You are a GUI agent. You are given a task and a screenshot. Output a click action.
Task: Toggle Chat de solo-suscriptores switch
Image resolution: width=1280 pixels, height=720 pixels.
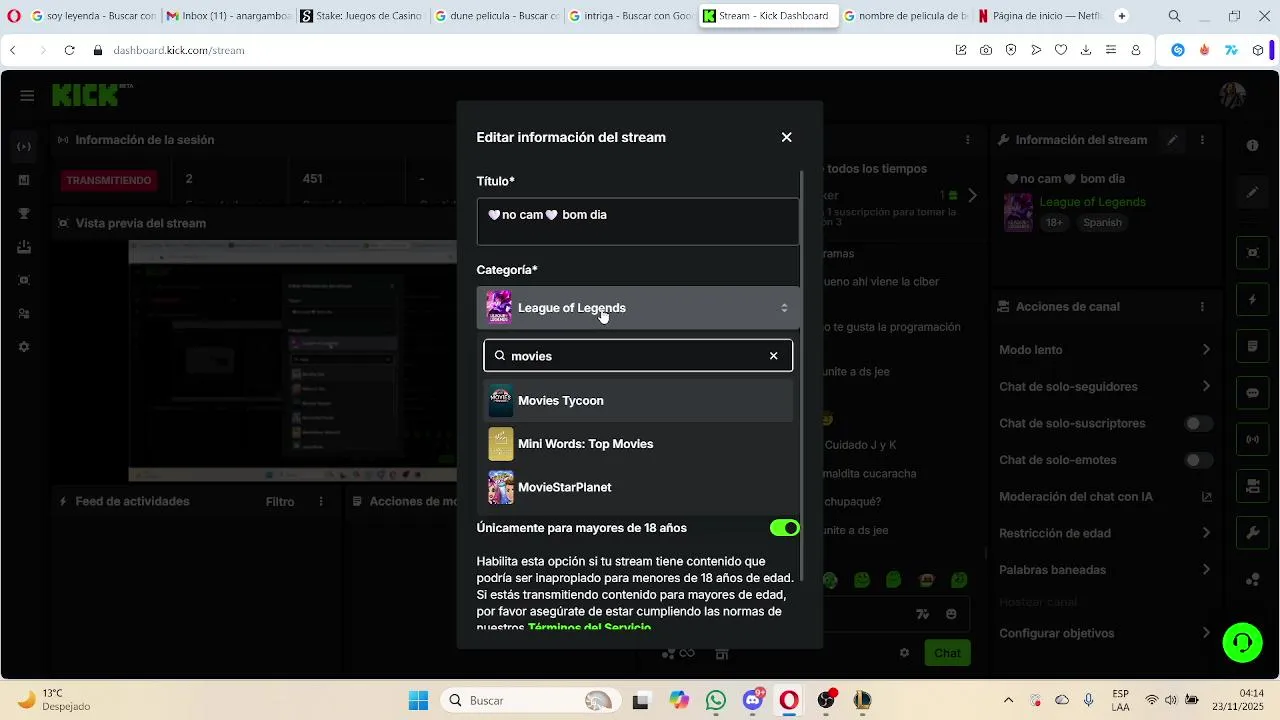[1198, 424]
